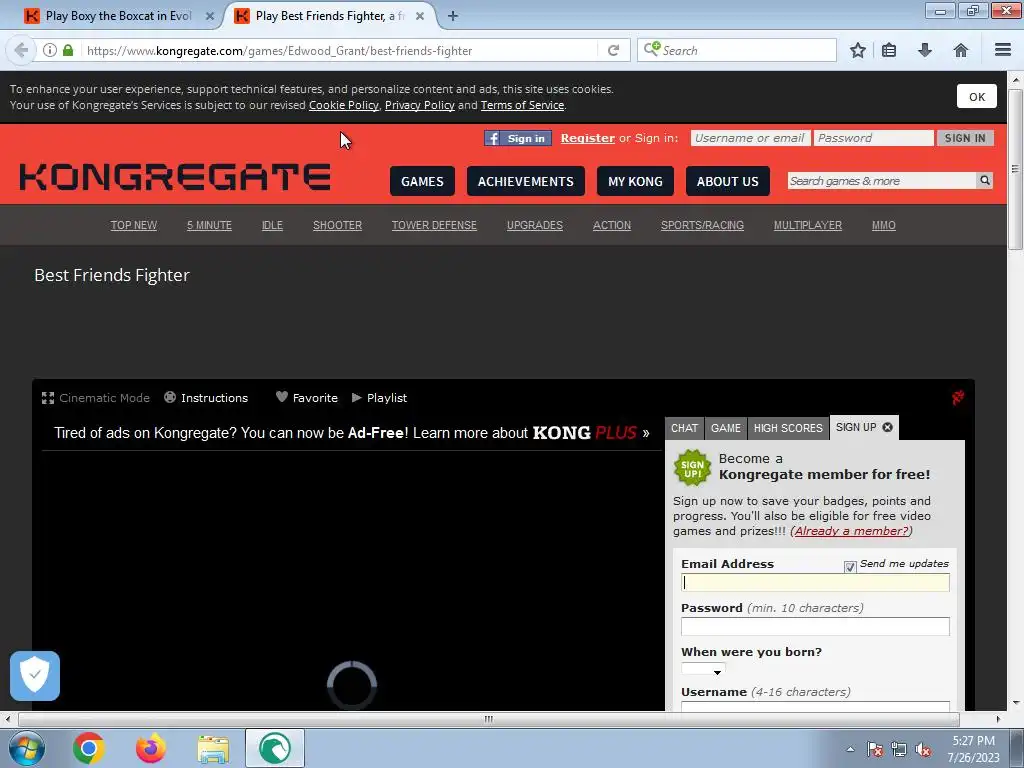Screen dimensions: 1024x768
Task: Browse the SHOOTER category
Action: pos(337,225)
